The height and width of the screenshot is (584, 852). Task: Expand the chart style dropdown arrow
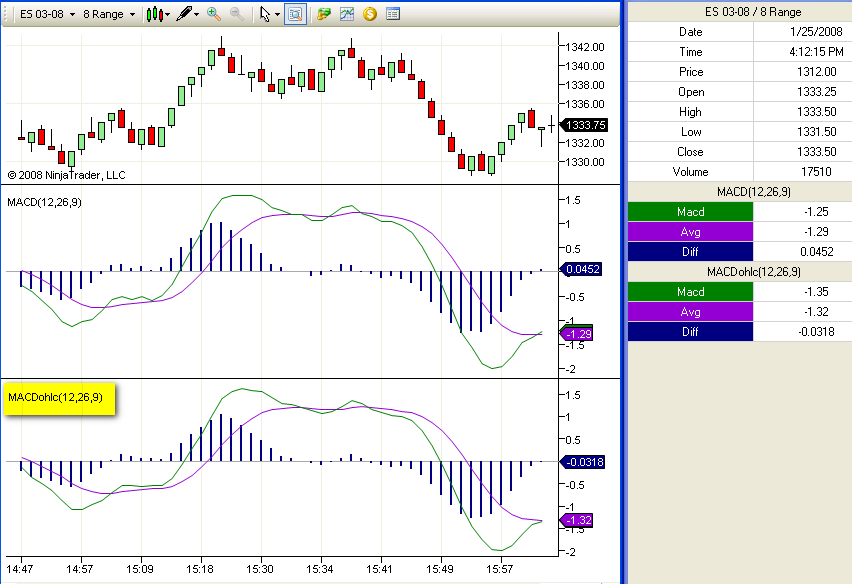(x=167, y=15)
